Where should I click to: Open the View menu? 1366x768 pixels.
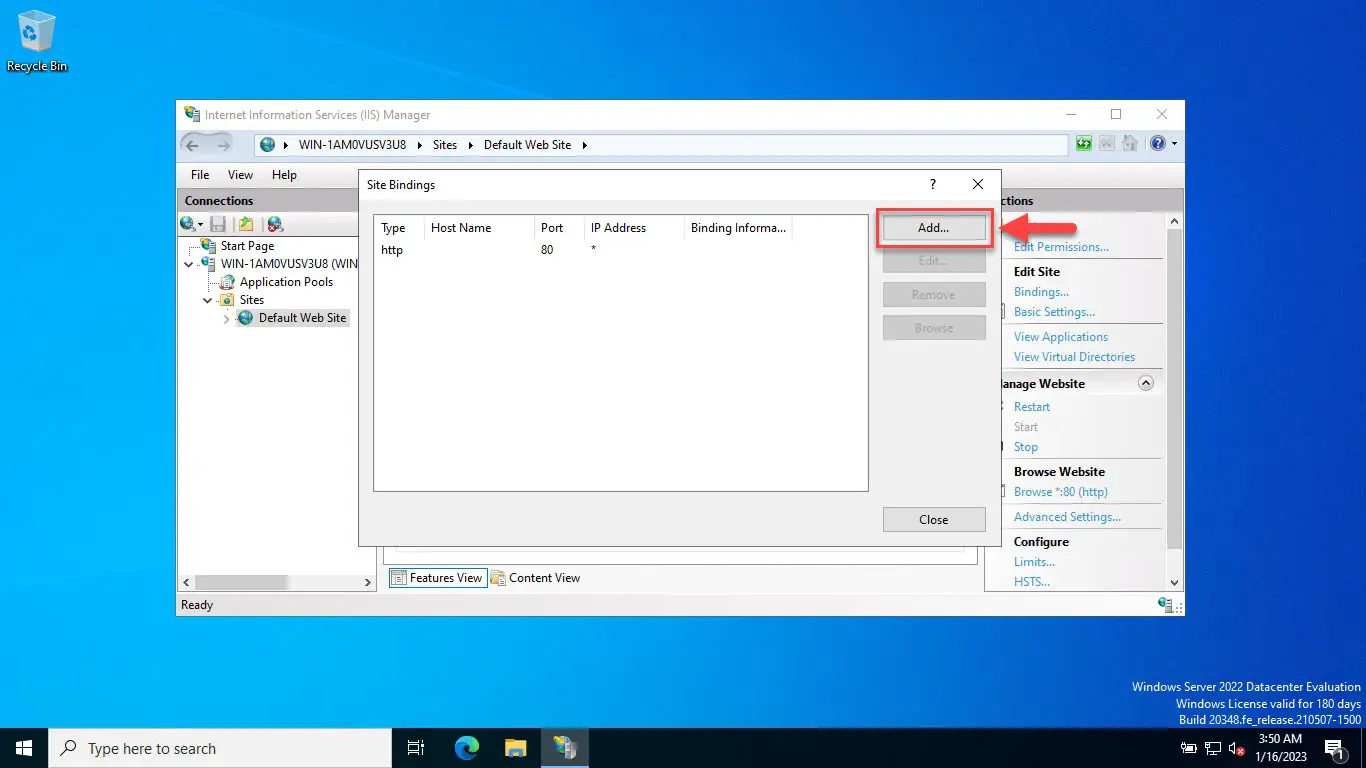240,175
